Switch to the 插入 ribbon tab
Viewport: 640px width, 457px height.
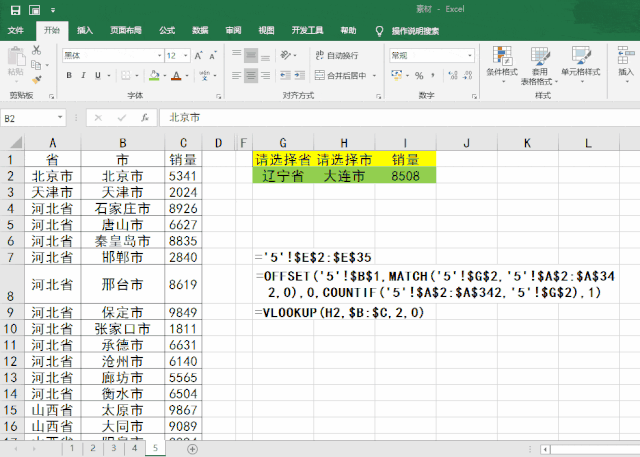[x=86, y=31]
